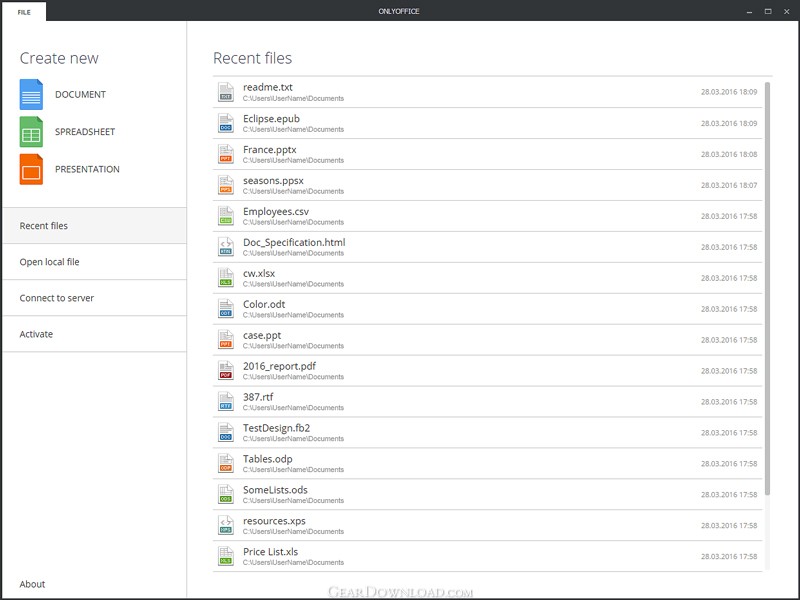Create a new DOCUMENT
The image size is (800, 600).
(80, 94)
